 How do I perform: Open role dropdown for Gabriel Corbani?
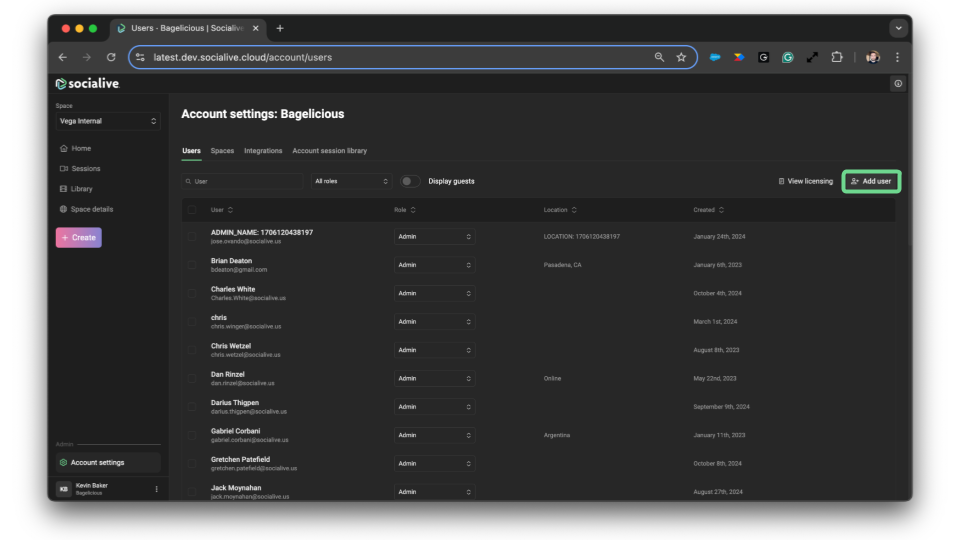[434, 435]
